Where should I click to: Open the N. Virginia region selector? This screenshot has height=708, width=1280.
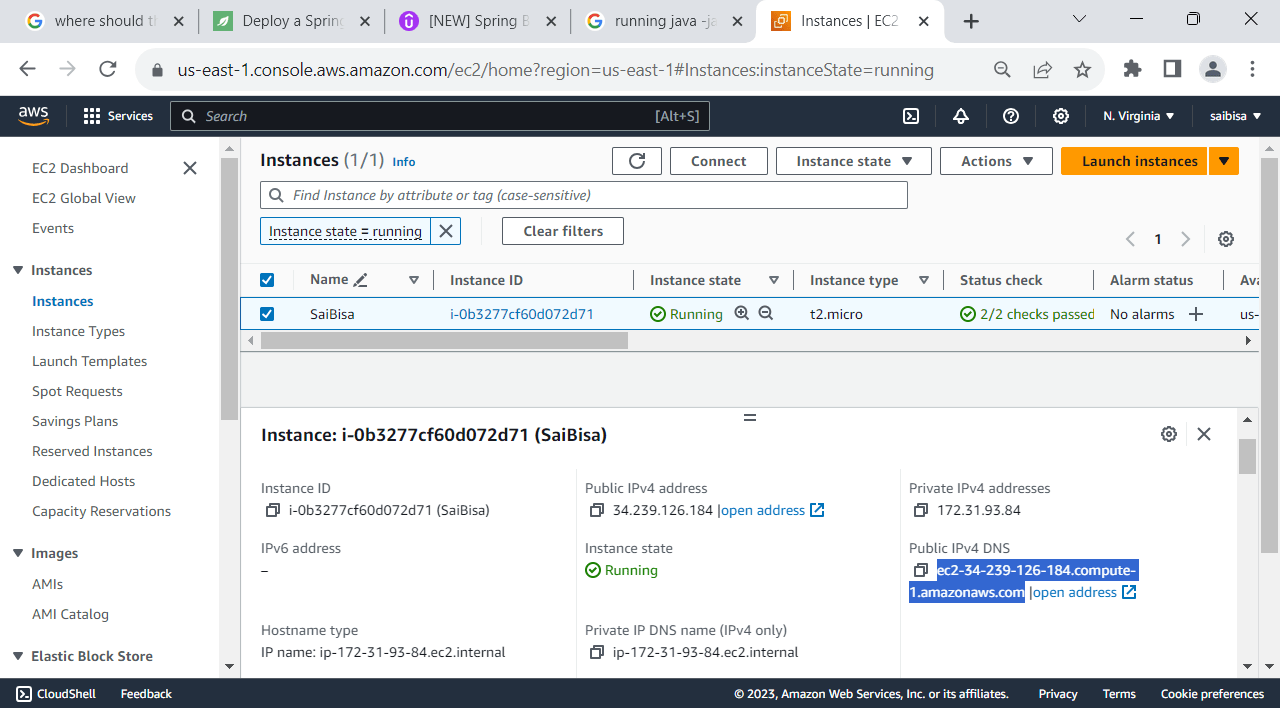click(1138, 116)
